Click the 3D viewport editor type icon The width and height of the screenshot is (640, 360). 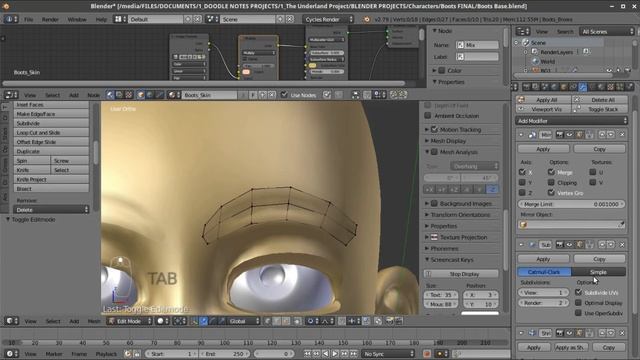point(11,321)
